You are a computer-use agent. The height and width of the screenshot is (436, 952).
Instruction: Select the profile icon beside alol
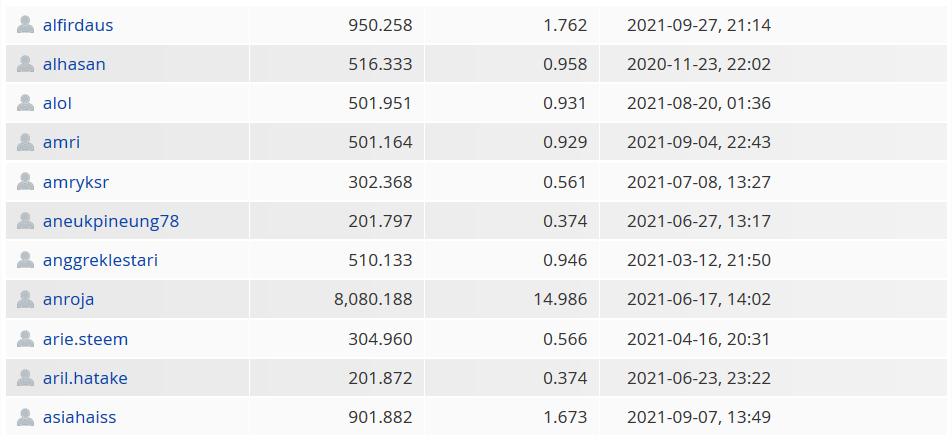tap(26, 103)
